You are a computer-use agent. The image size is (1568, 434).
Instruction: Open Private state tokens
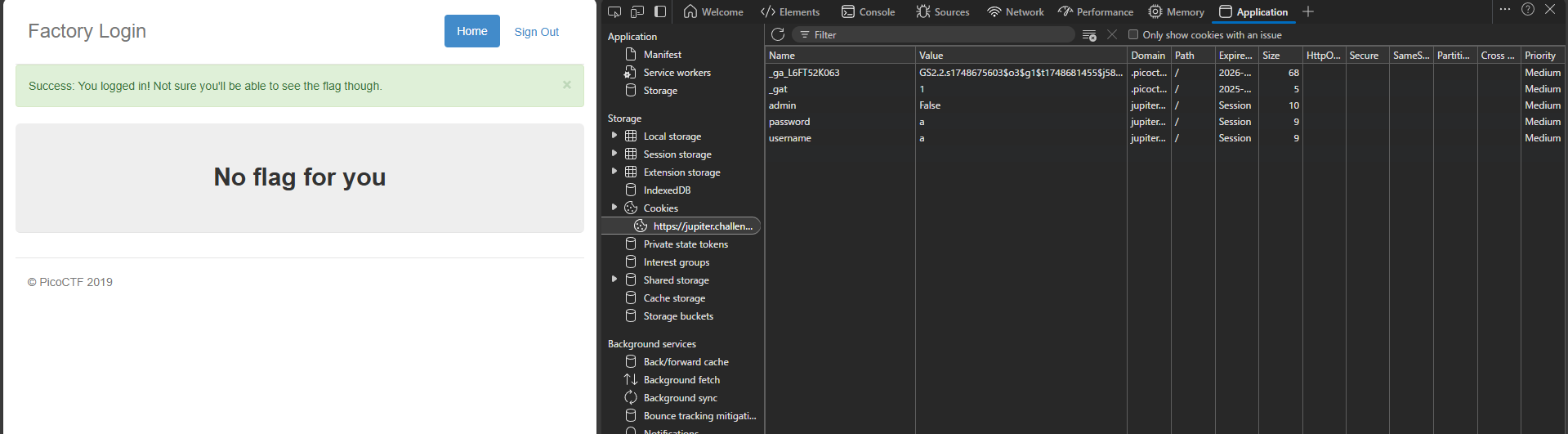point(686,244)
